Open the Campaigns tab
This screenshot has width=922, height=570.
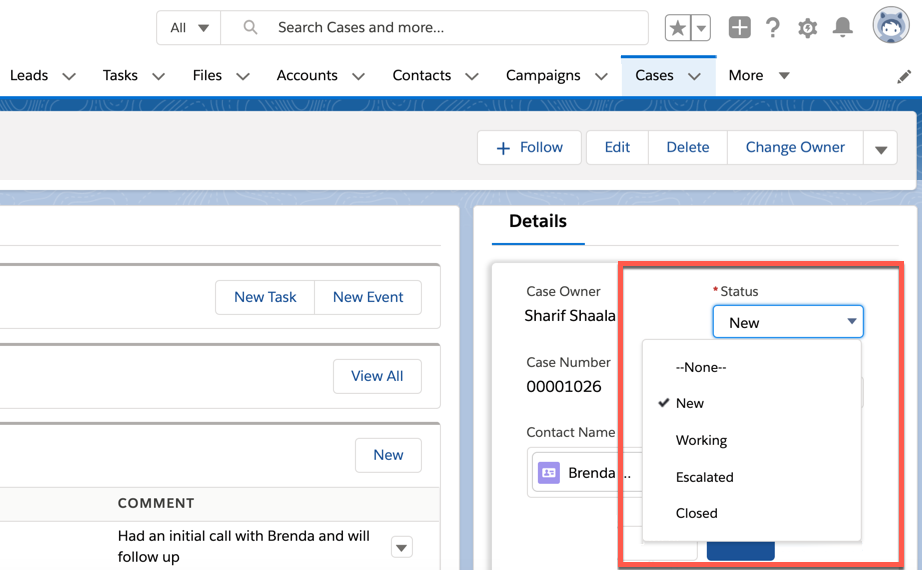click(x=543, y=76)
